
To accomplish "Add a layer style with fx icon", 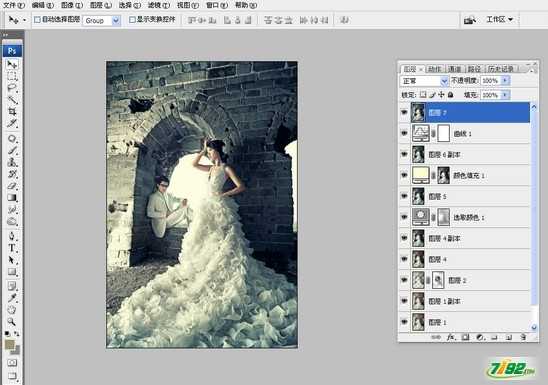I will pyautogui.click(x=451, y=337).
